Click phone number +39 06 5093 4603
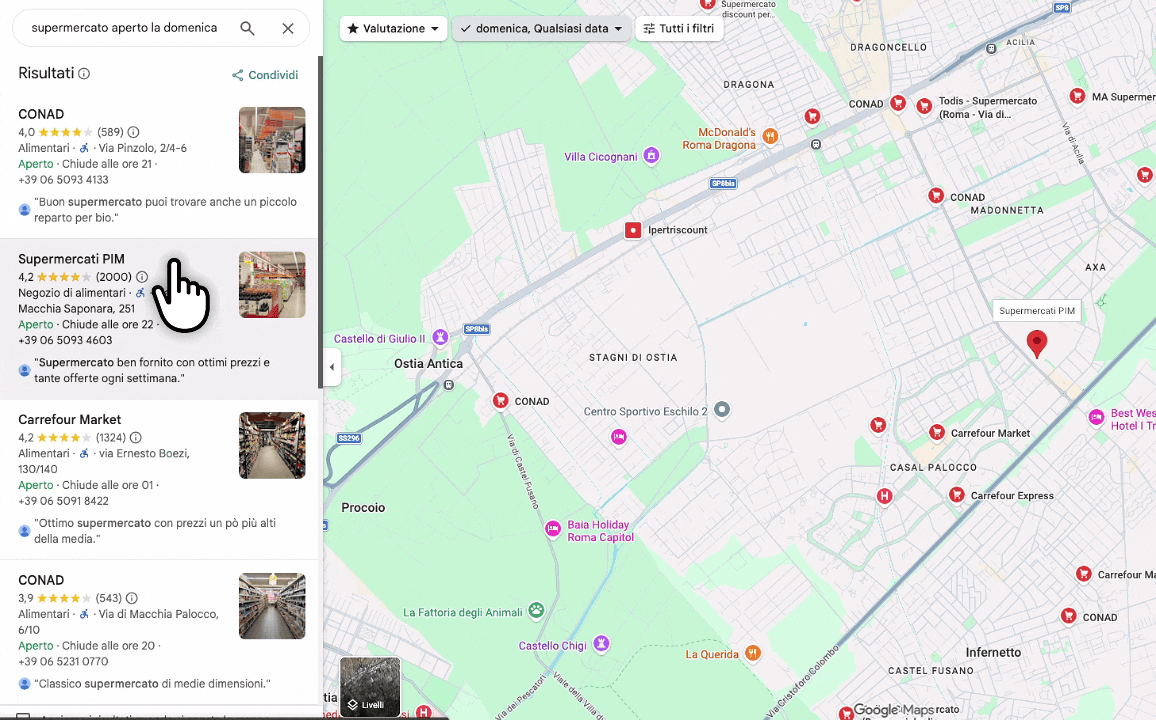The width and height of the screenshot is (1156, 720). pyautogui.click(x=65, y=340)
